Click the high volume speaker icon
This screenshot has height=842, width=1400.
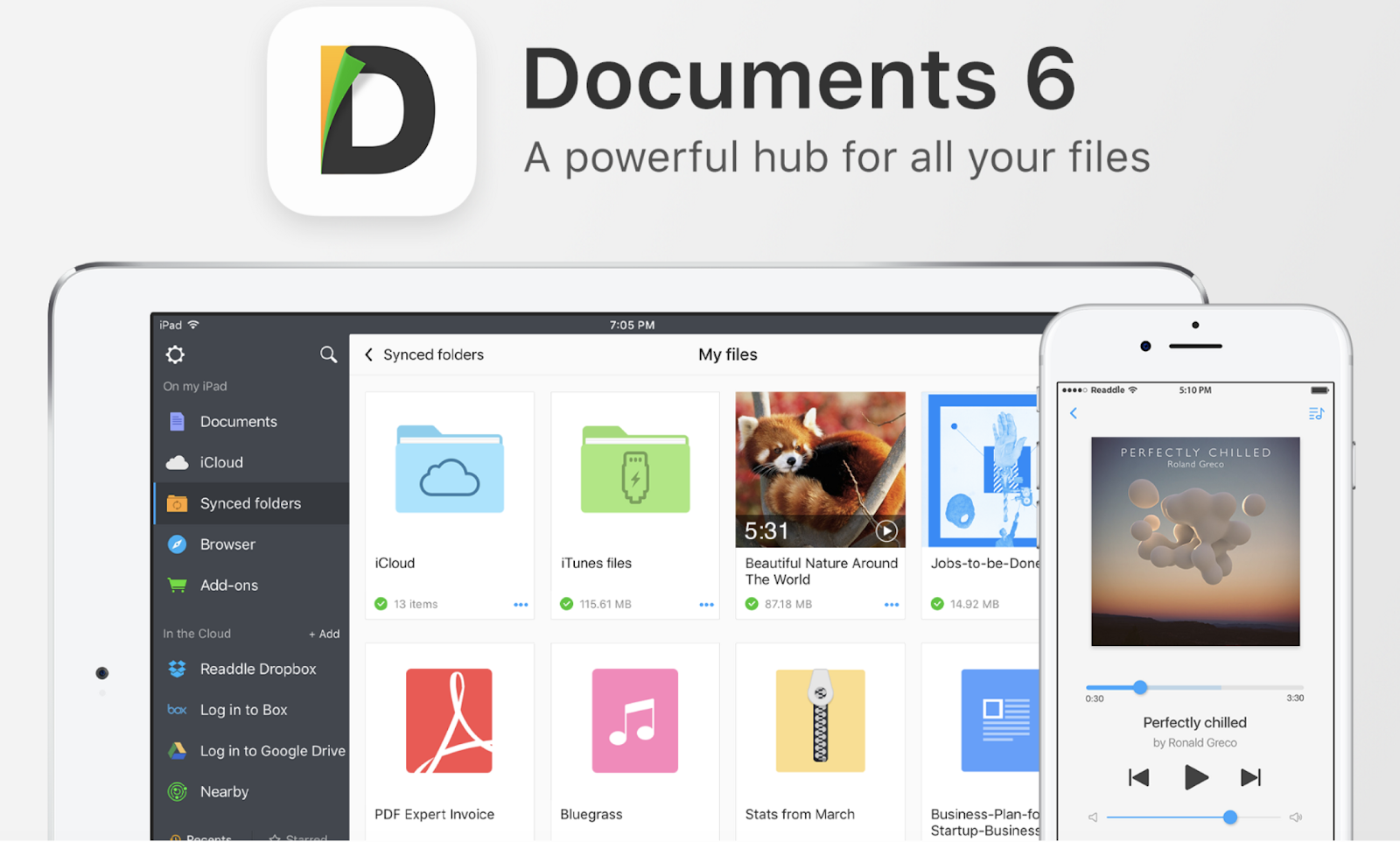(1296, 817)
